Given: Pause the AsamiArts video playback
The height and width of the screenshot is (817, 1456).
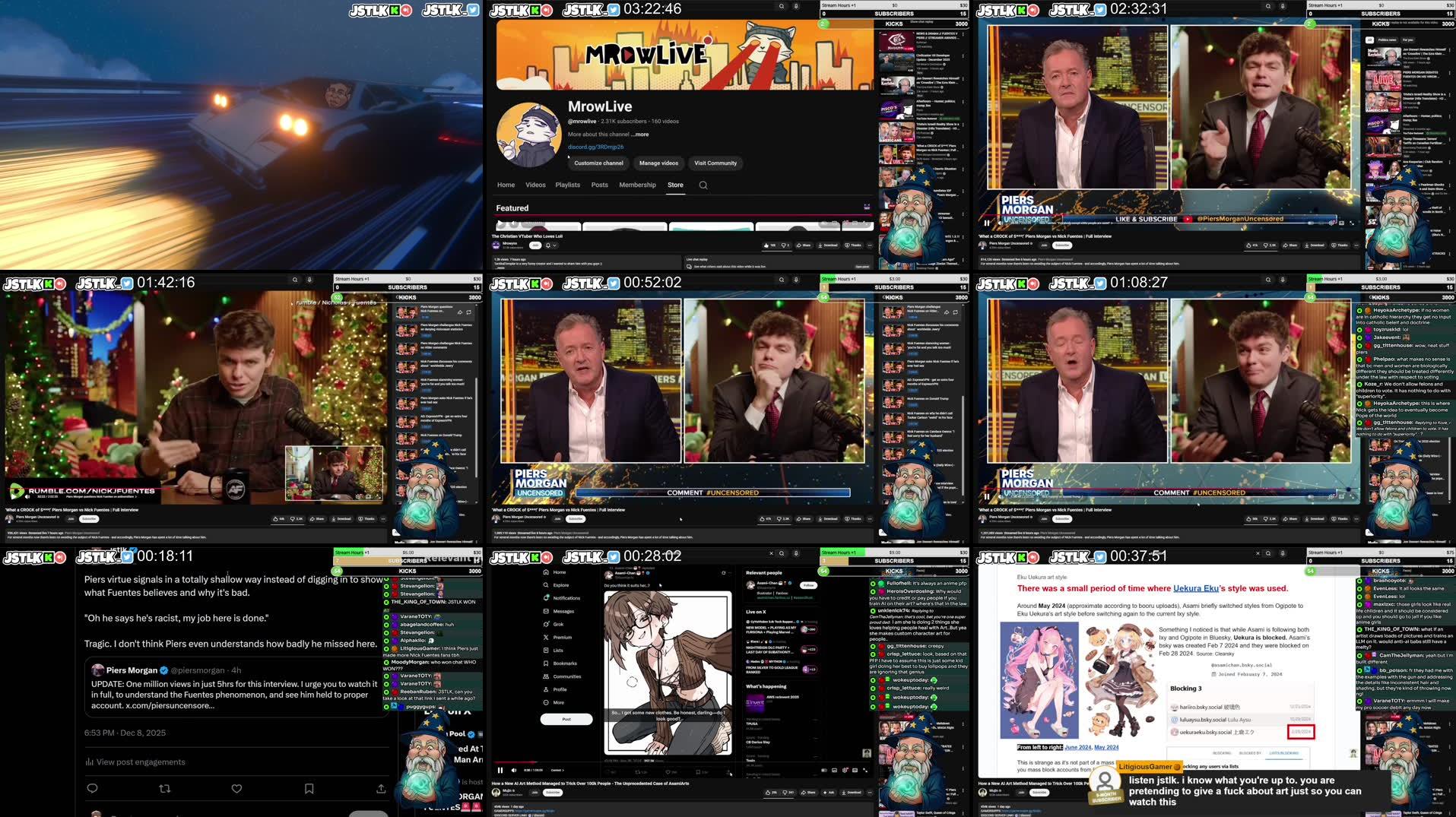Looking at the screenshot, I should [500, 770].
